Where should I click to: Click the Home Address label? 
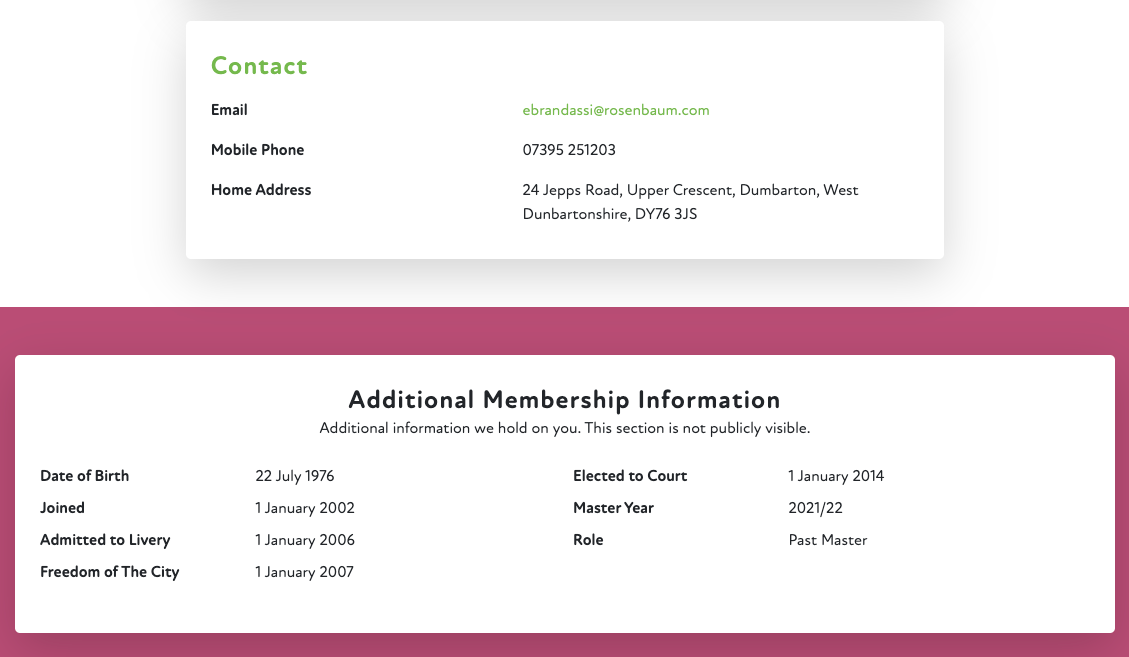click(x=261, y=190)
